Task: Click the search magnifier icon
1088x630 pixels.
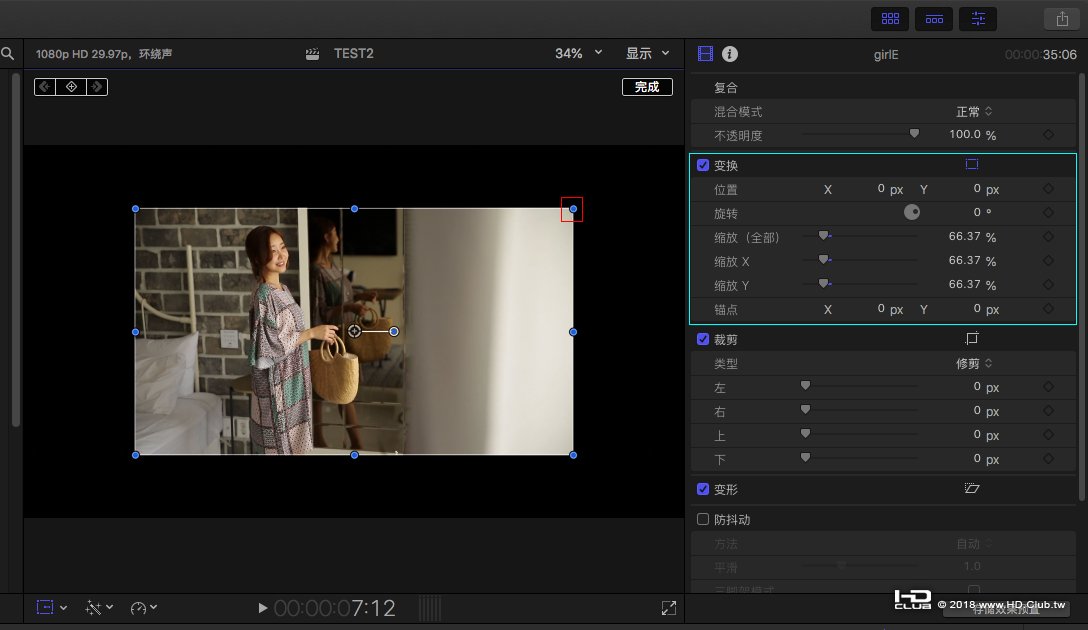Action: (x=7, y=54)
